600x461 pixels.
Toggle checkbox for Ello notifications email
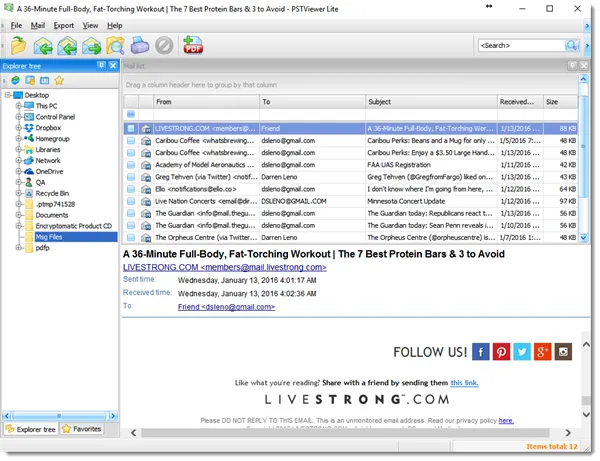pos(131,189)
